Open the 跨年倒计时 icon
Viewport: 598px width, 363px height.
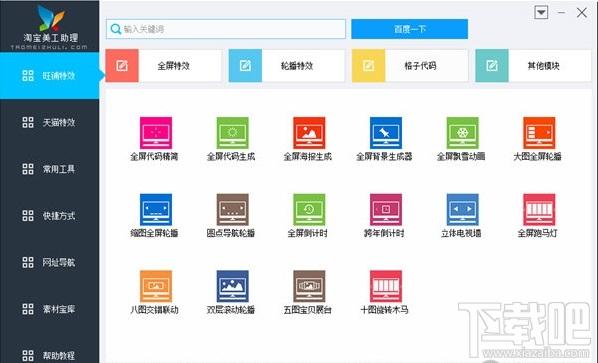pos(386,209)
